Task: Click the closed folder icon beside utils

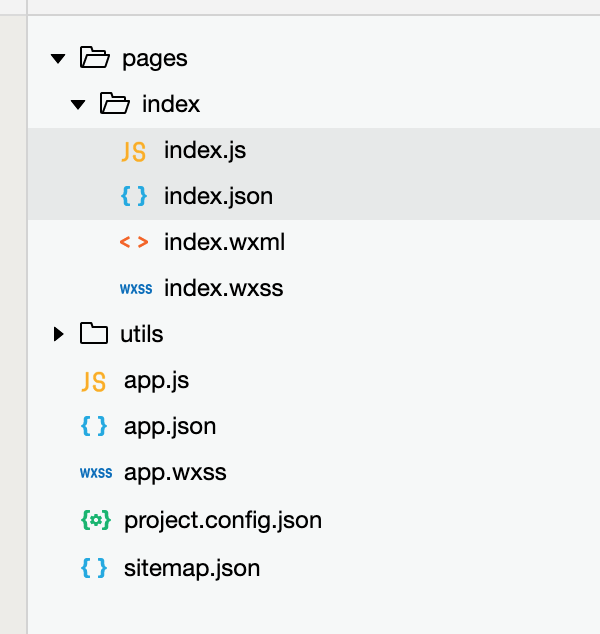Action: coord(94,333)
